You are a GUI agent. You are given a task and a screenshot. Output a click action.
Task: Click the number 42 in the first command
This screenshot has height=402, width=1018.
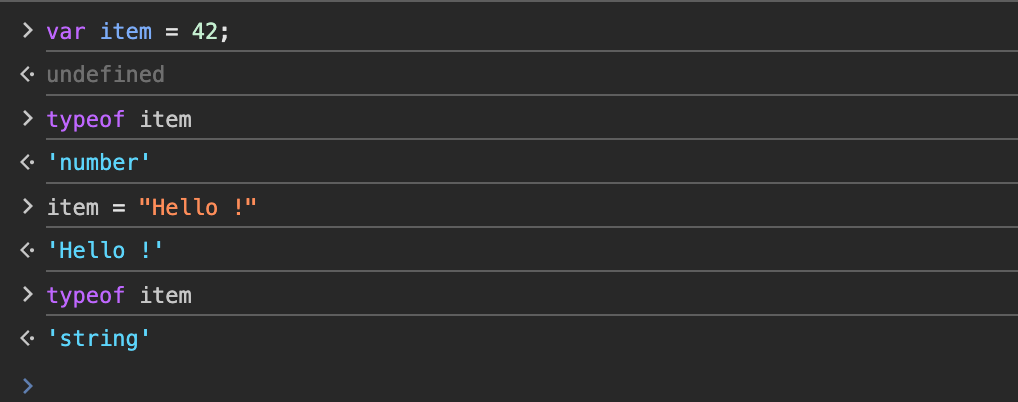[205, 31]
